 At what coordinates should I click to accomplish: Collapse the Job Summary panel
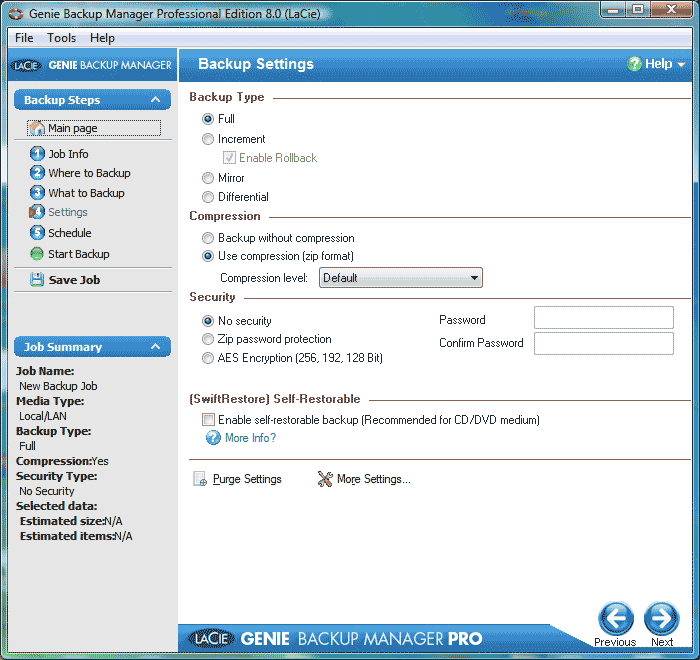pyautogui.click(x=155, y=347)
